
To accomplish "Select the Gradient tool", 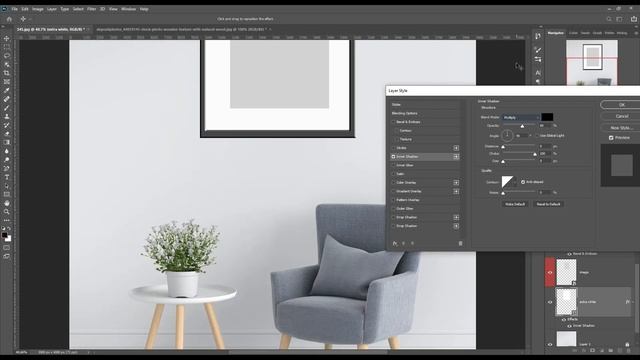I will click(7, 142).
